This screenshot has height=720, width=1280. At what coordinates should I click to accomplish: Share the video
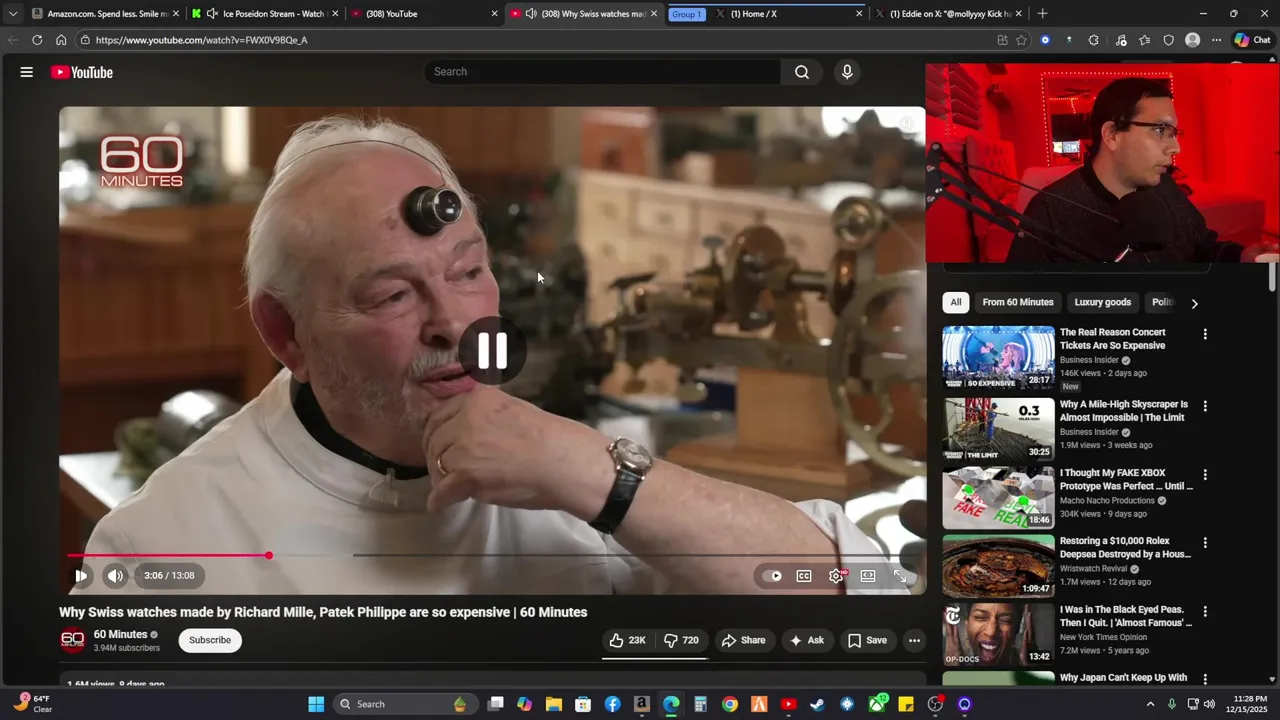(744, 640)
